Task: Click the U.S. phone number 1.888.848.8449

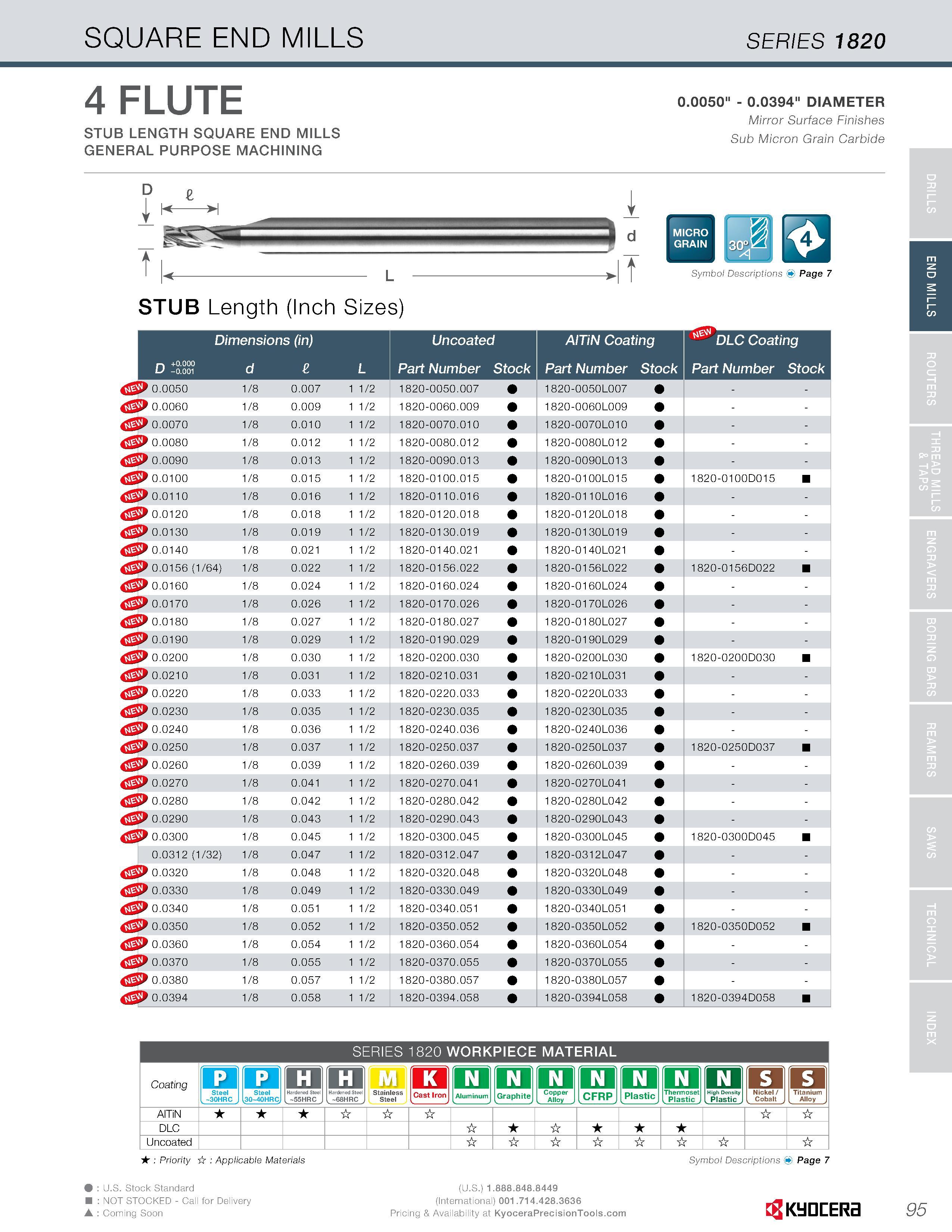Action: coord(522,1188)
